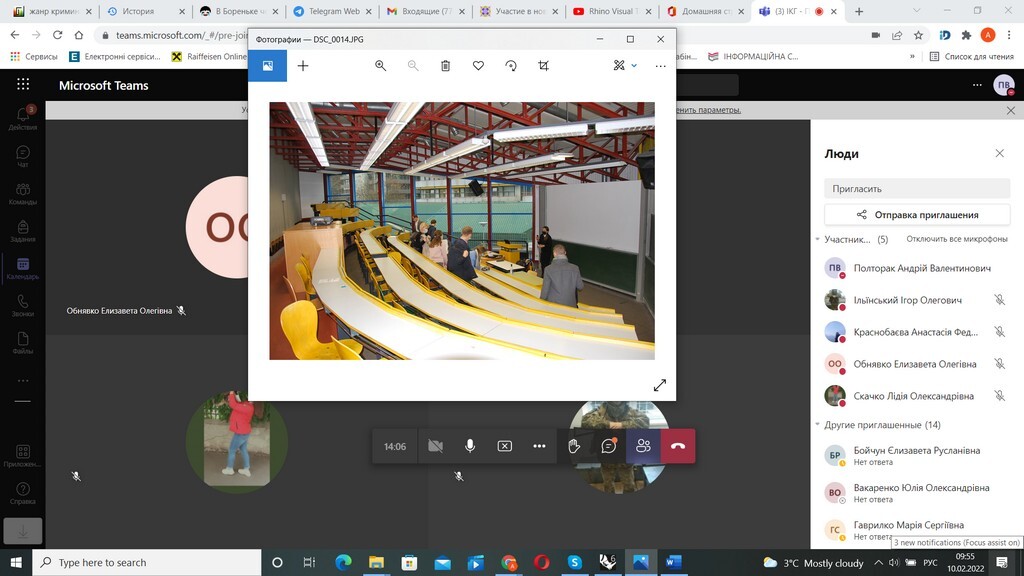The image size is (1024, 576).
Task: Turn on the camera in call controls
Action: [435, 446]
